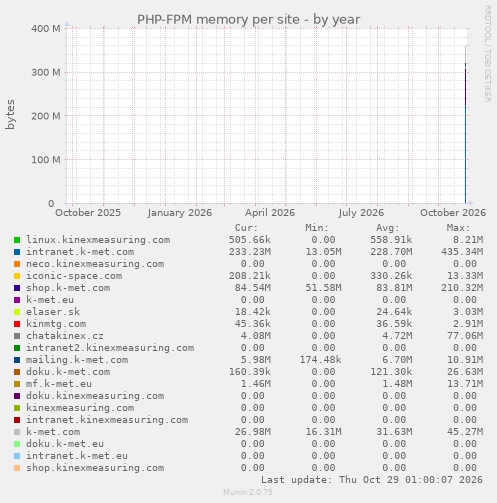Viewport: 497px width, 503px height.
Task: Click the 210.32M max value
Action: pos(462,288)
